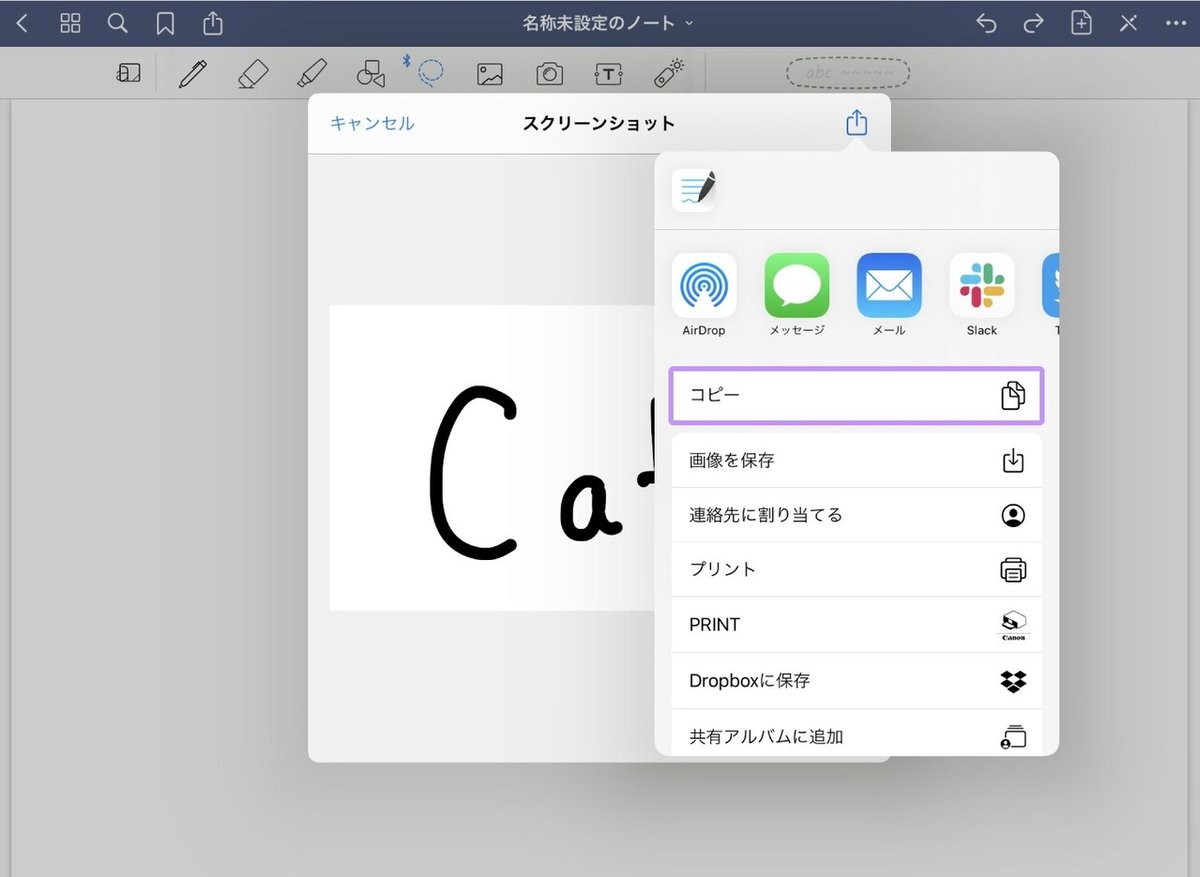Open the camera tool

[x=548, y=72]
